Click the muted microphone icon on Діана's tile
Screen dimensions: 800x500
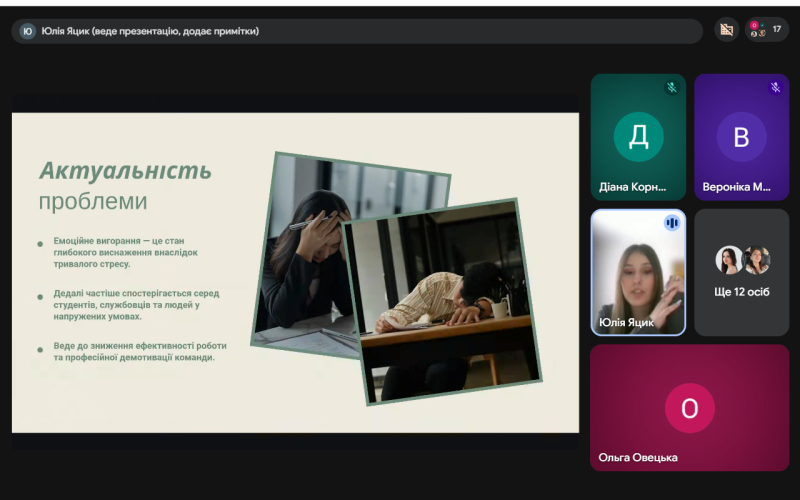point(672,88)
